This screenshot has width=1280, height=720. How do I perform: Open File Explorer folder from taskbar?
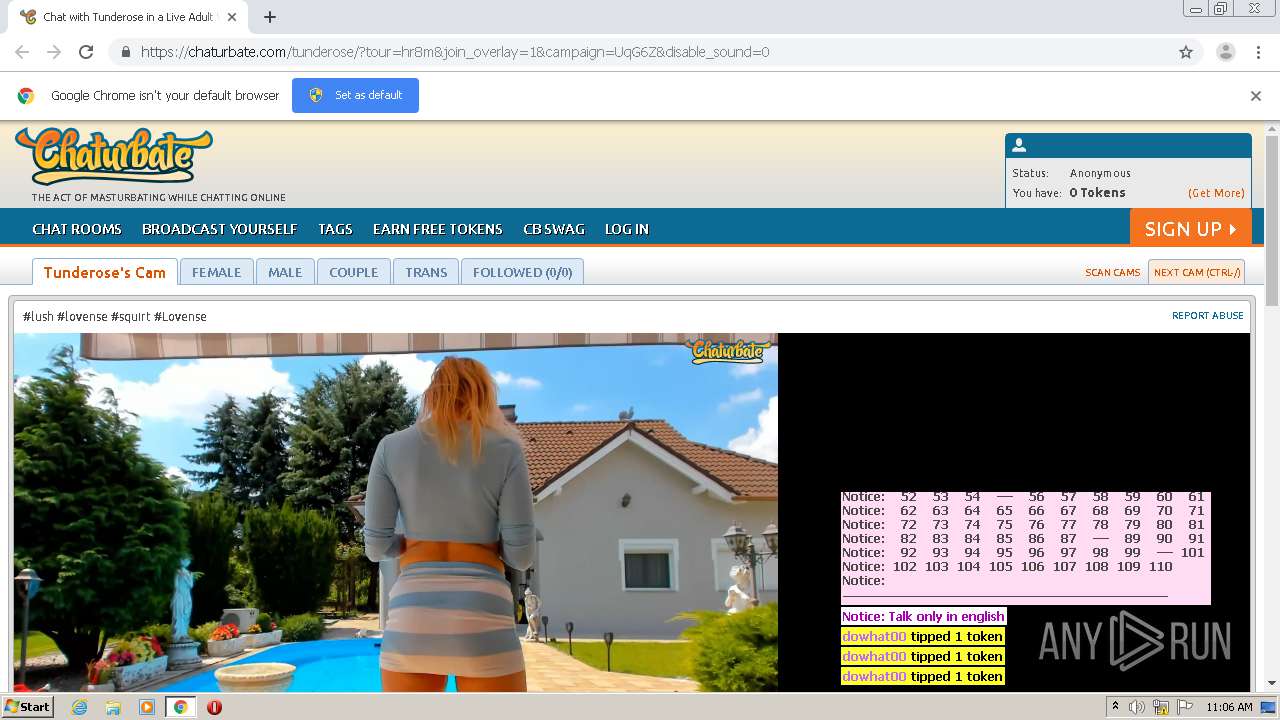[x=113, y=707]
